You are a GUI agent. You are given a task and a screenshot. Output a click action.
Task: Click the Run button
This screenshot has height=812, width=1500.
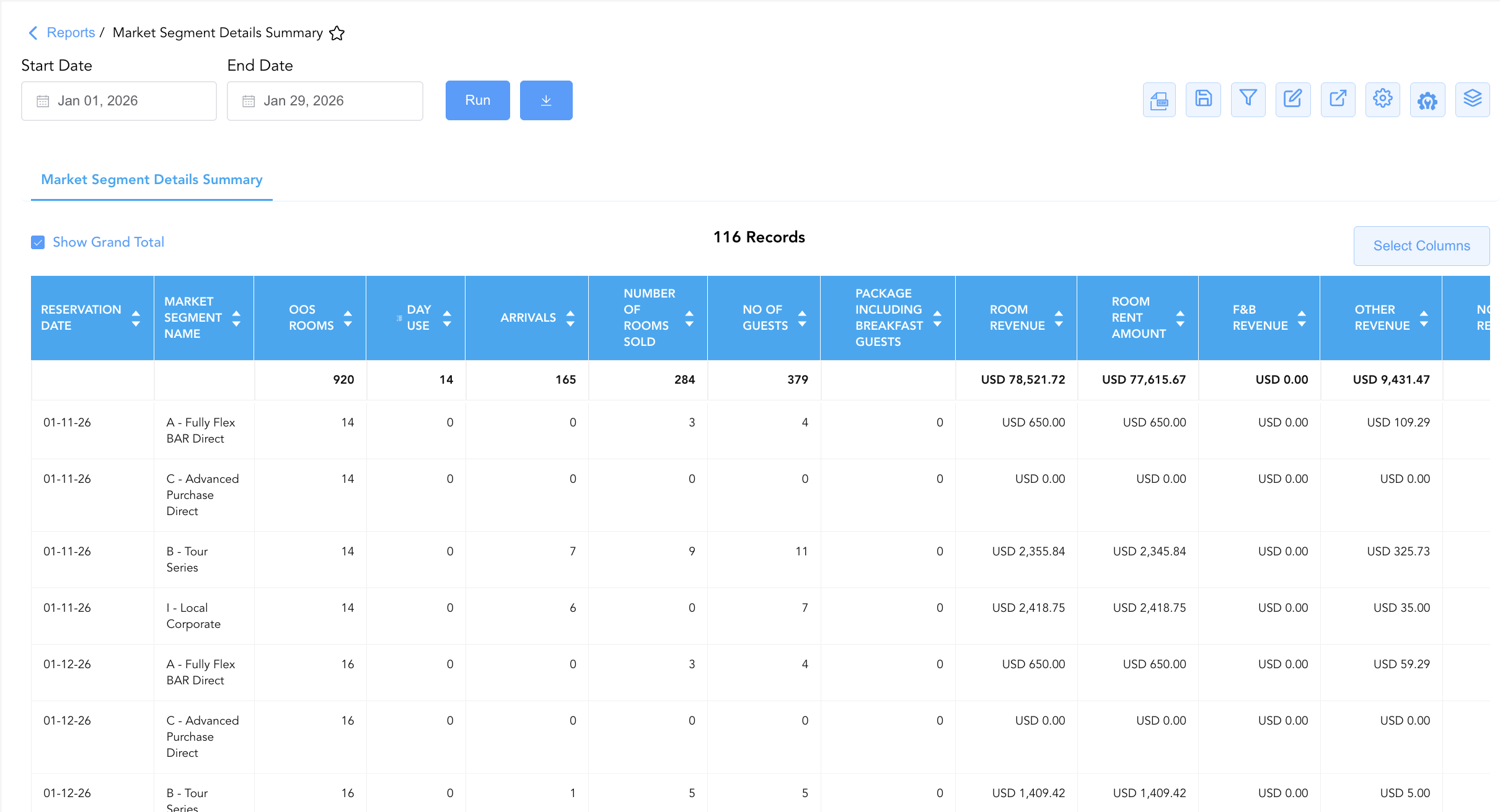478,100
